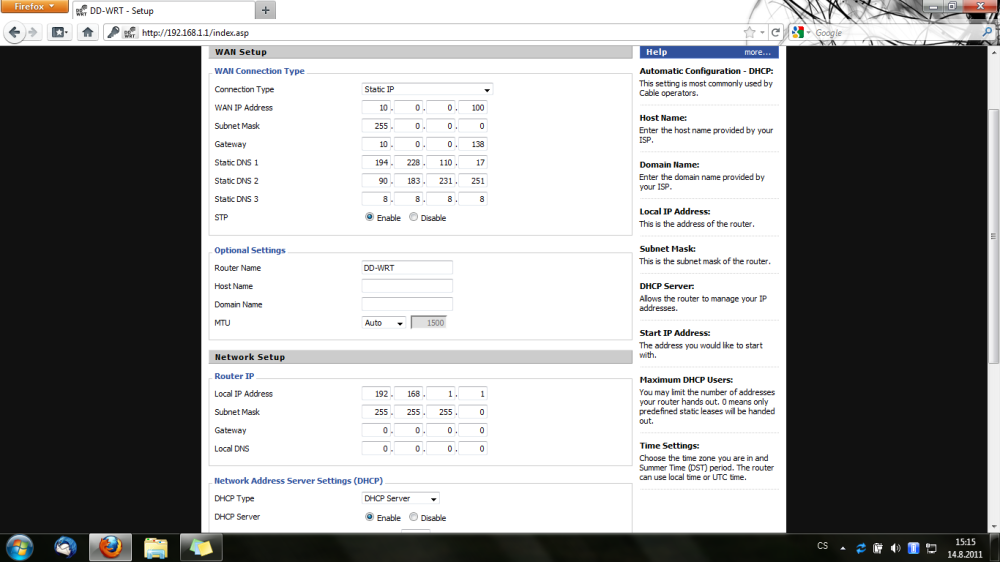Click the browser address URL field
Screen dimensions: 1000x562
click(x=440, y=33)
